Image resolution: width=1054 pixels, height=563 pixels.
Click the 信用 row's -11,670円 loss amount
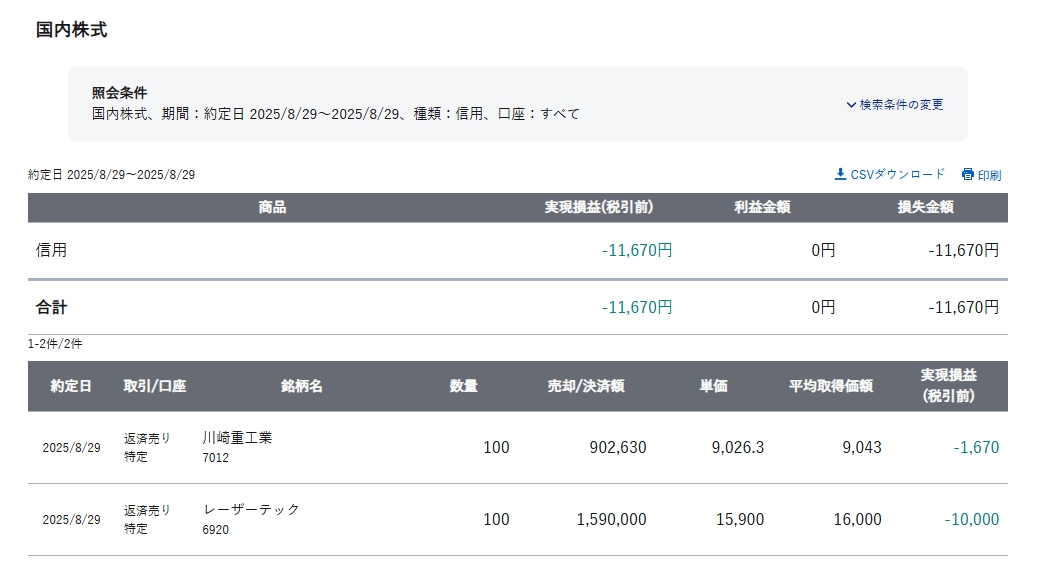click(x=964, y=250)
